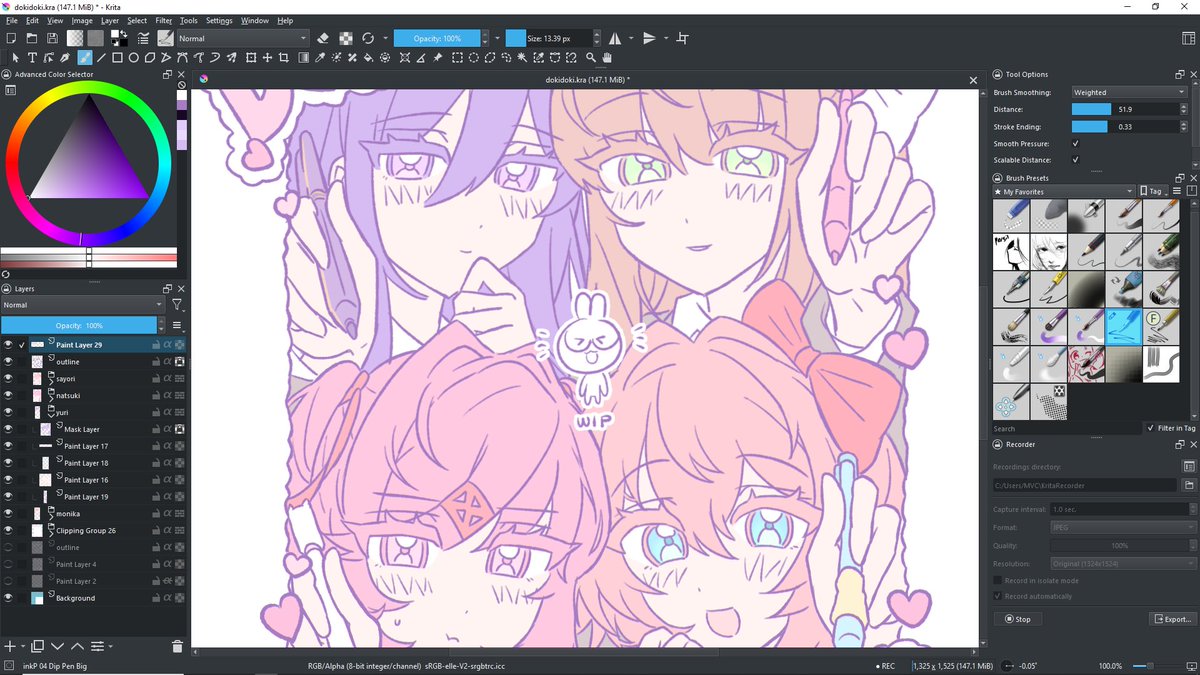Open the brush editor settings icon

click(145, 38)
